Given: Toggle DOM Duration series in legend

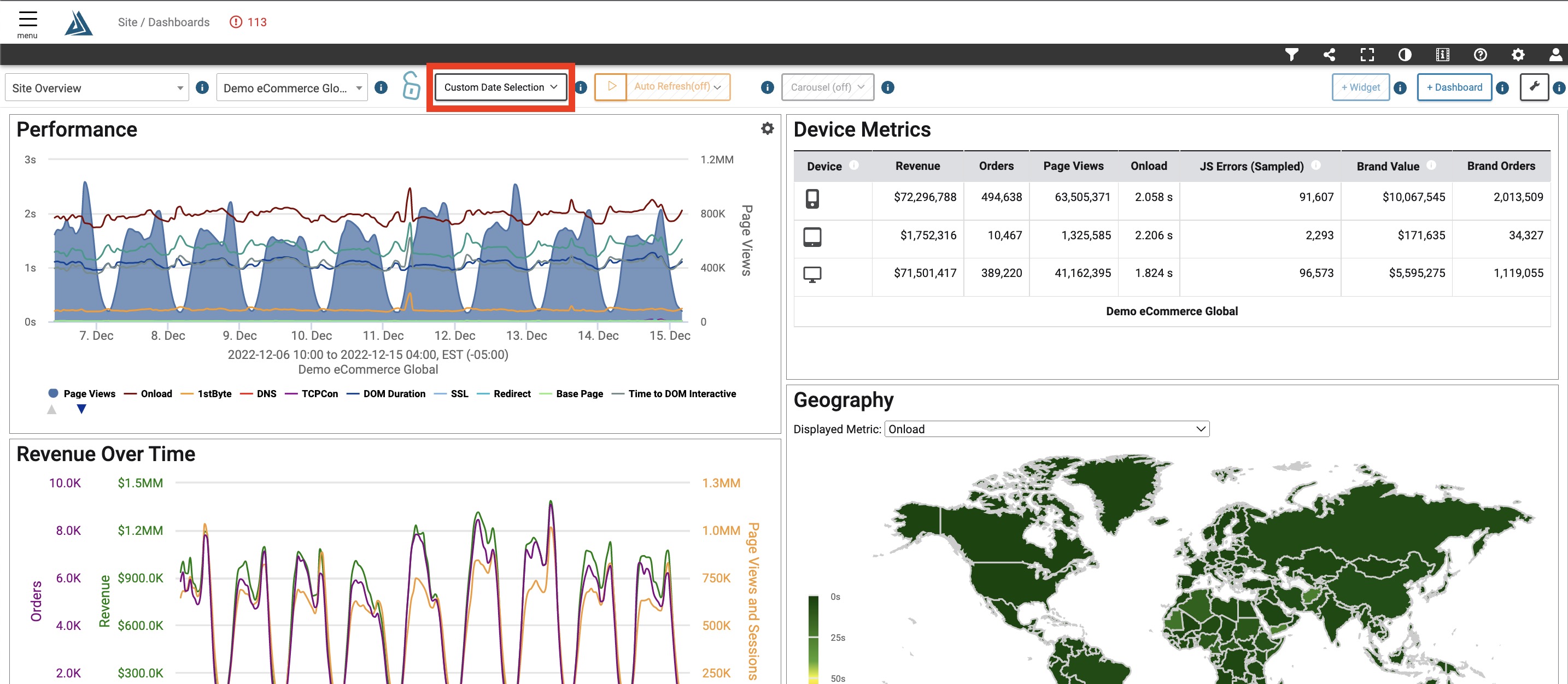Looking at the screenshot, I should [x=386, y=393].
